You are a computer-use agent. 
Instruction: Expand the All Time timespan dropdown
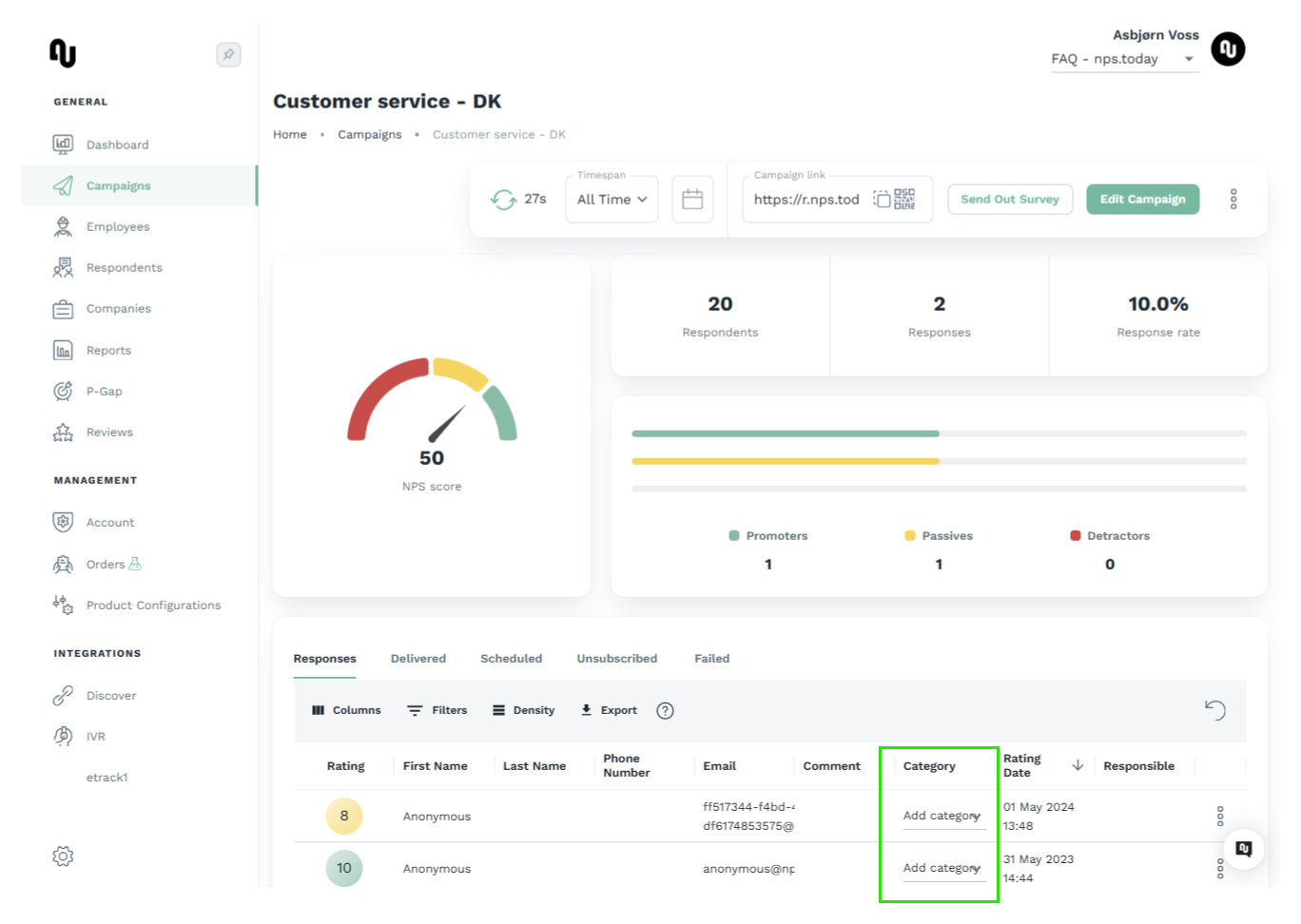point(612,200)
